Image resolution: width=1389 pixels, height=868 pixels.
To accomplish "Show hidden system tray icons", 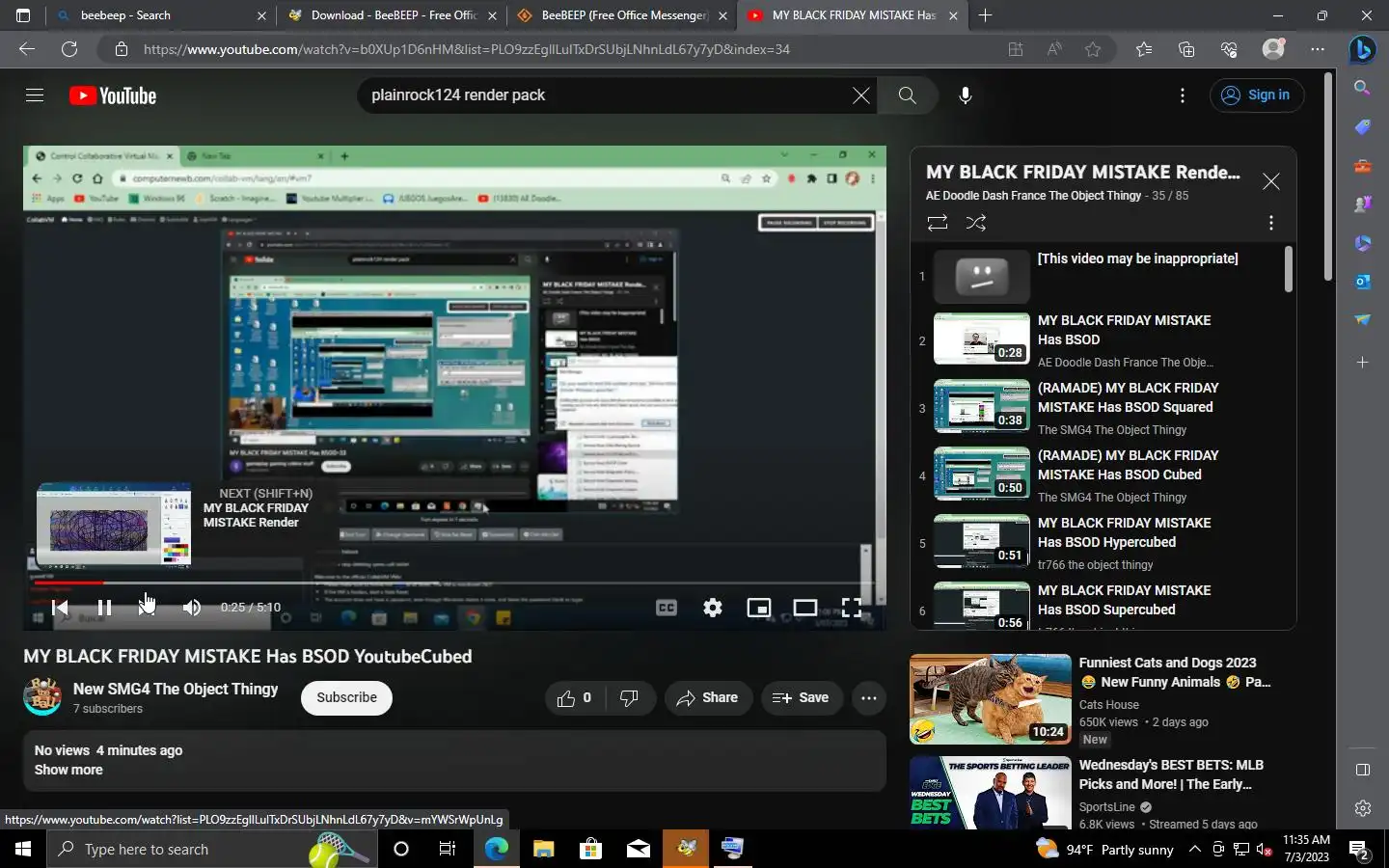I will click(x=1194, y=849).
